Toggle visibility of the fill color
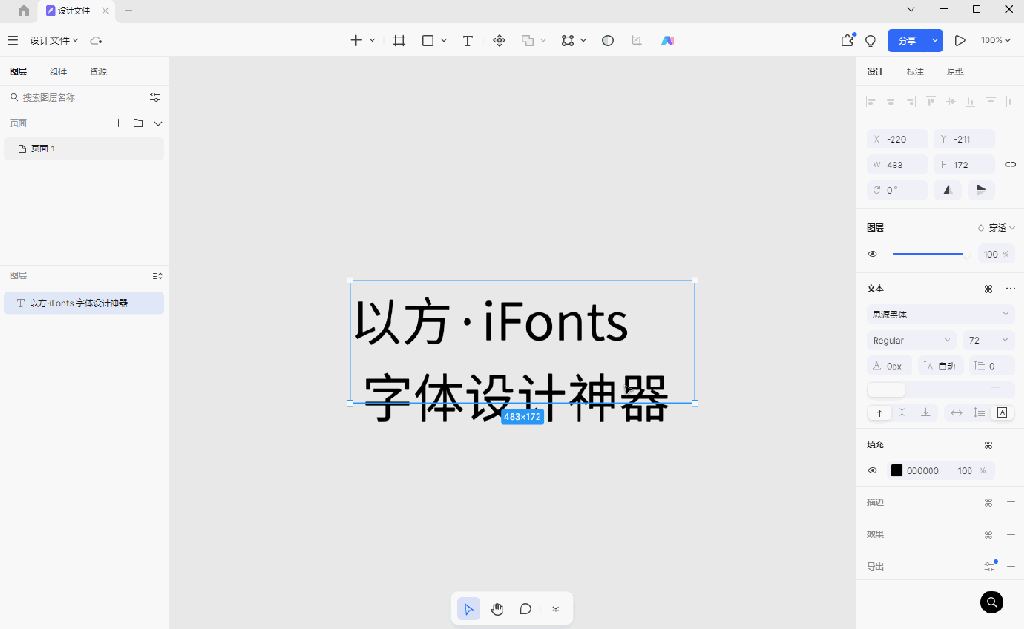1024x629 pixels. [871, 470]
